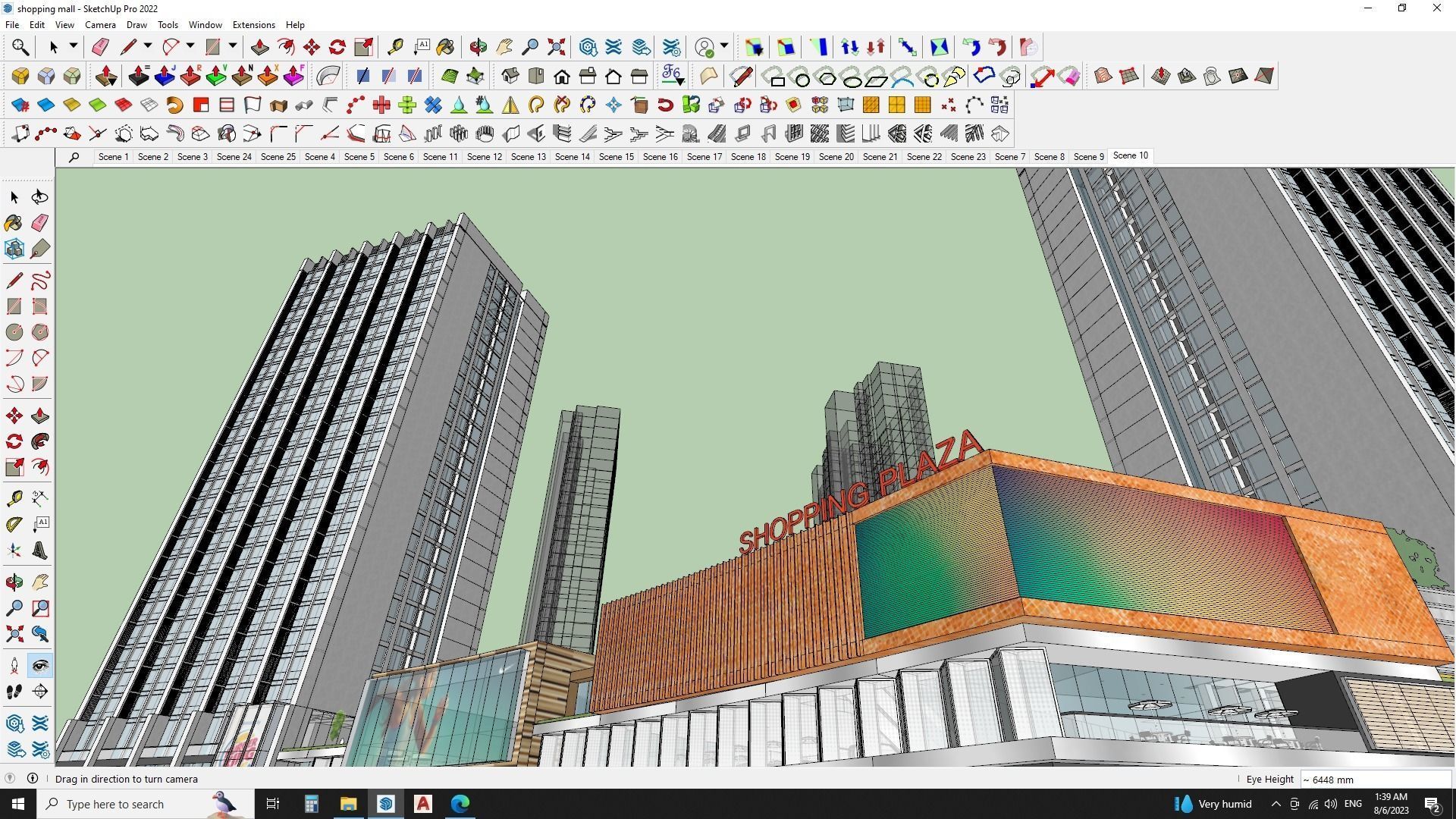This screenshot has height=819, width=1456.
Task: Open the Windows Start menu
Action: [18, 804]
